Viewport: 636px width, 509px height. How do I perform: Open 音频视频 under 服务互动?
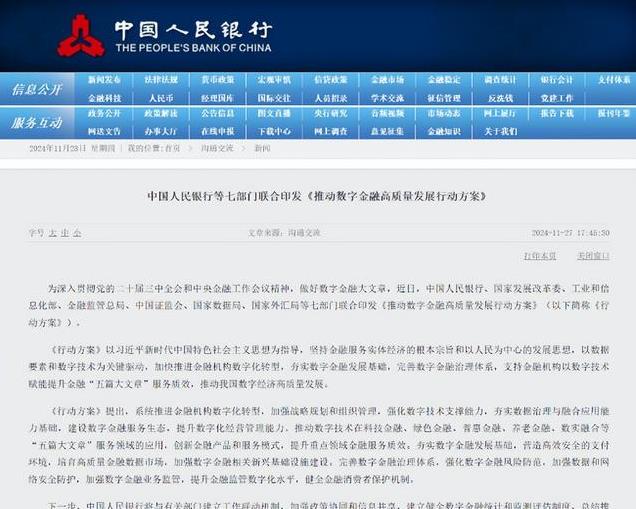coord(387,114)
